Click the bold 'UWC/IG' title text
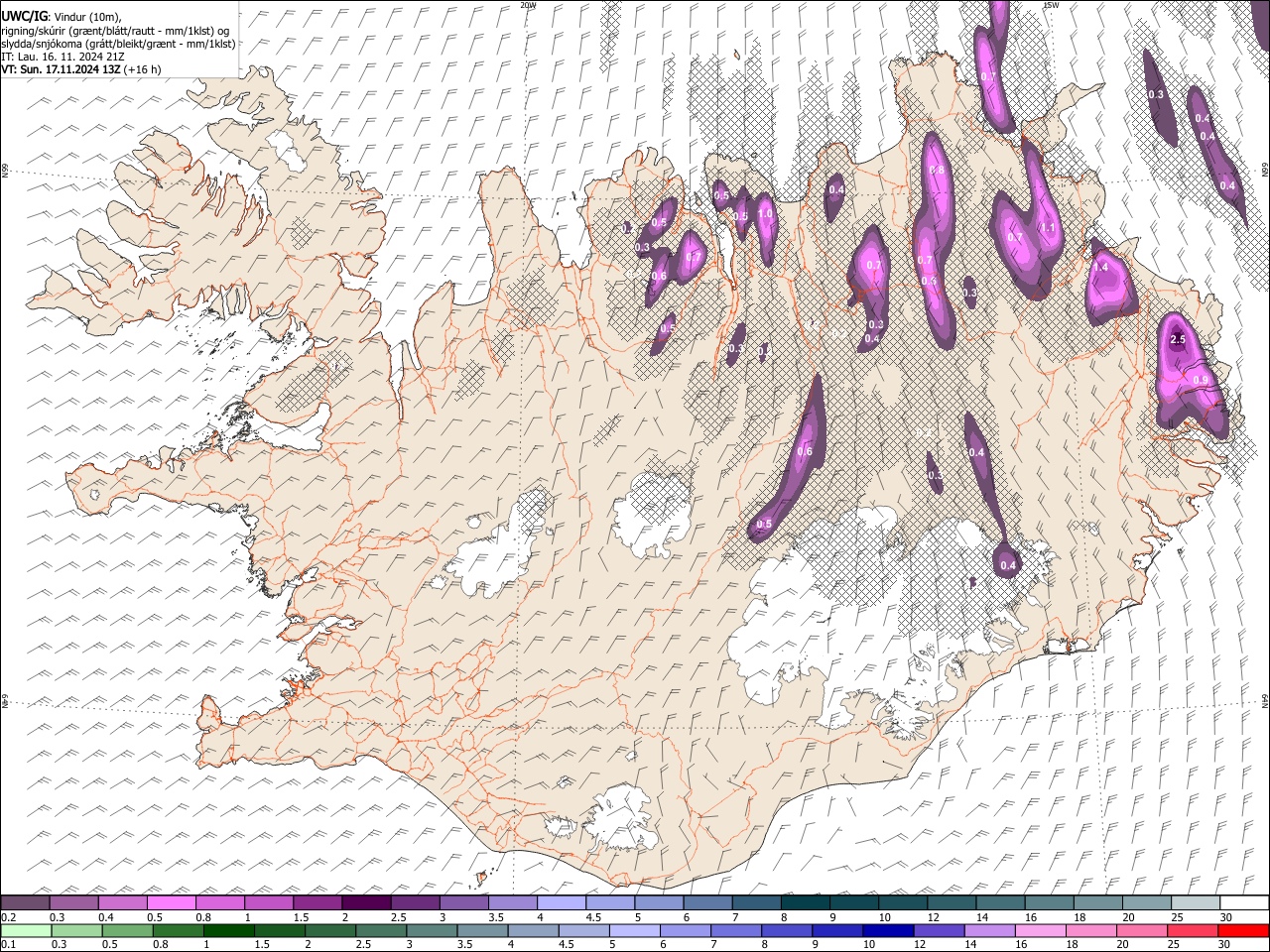The height and width of the screenshot is (952, 1270). coord(23,17)
